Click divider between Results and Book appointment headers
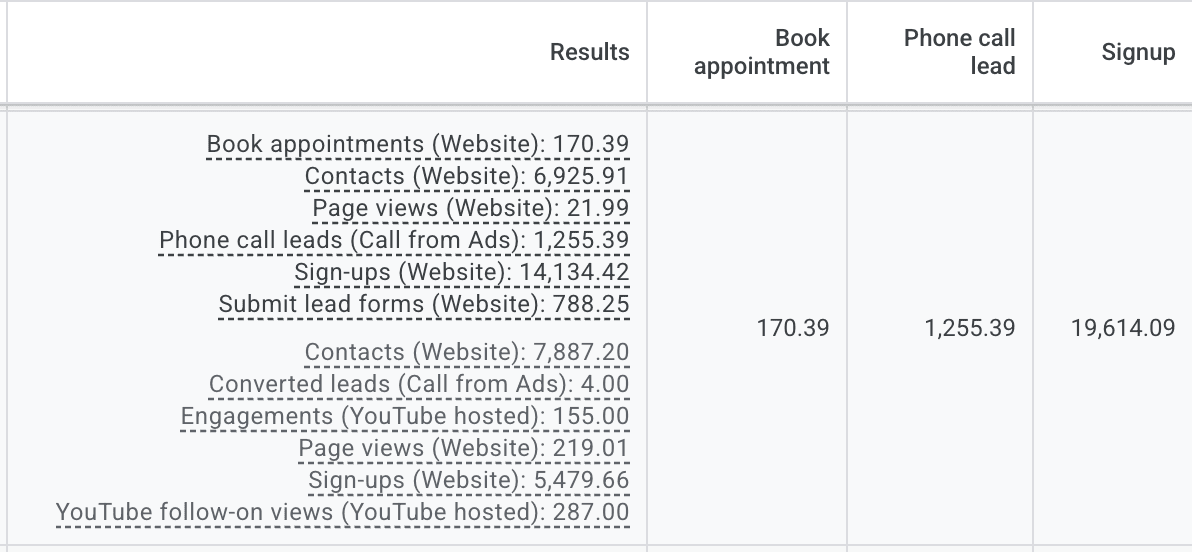The height and width of the screenshot is (552, 1192). pyautogui.click(x=647, y=52)
